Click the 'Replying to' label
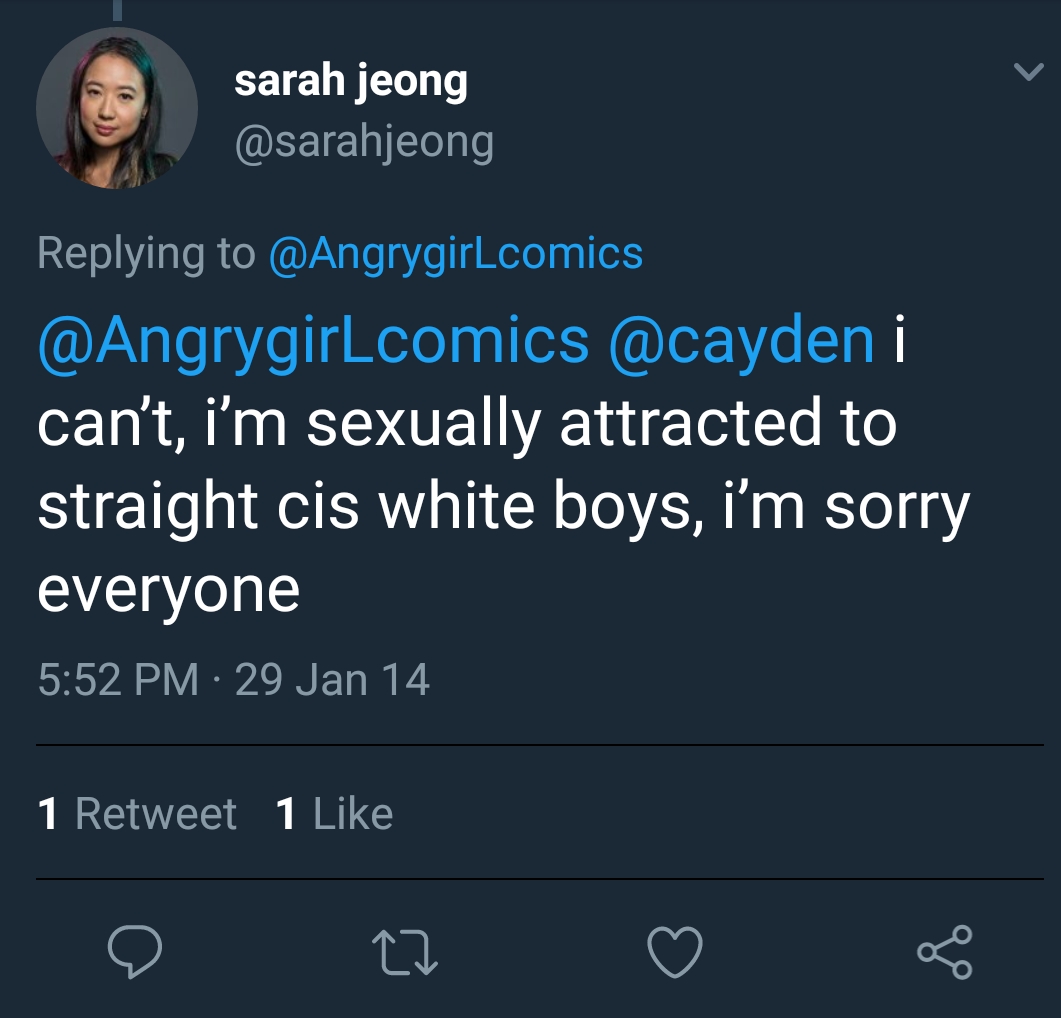The image size is (1061, 1018). (146, 253)
